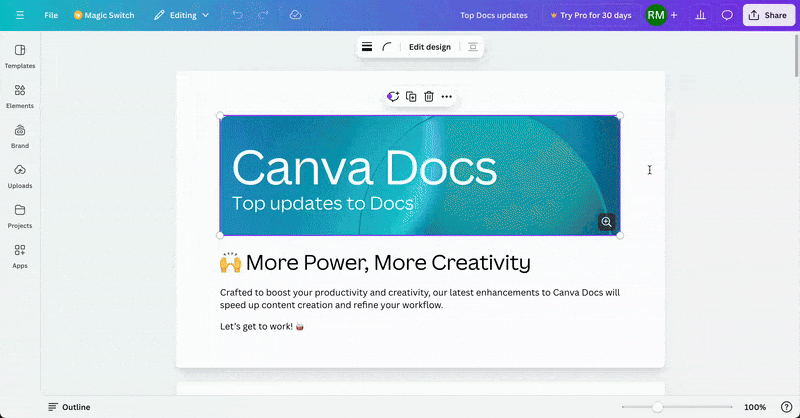800x418 pixels.
Task: Click the paragraph starting Crafted to boost
Action: (x=420, y=299)
